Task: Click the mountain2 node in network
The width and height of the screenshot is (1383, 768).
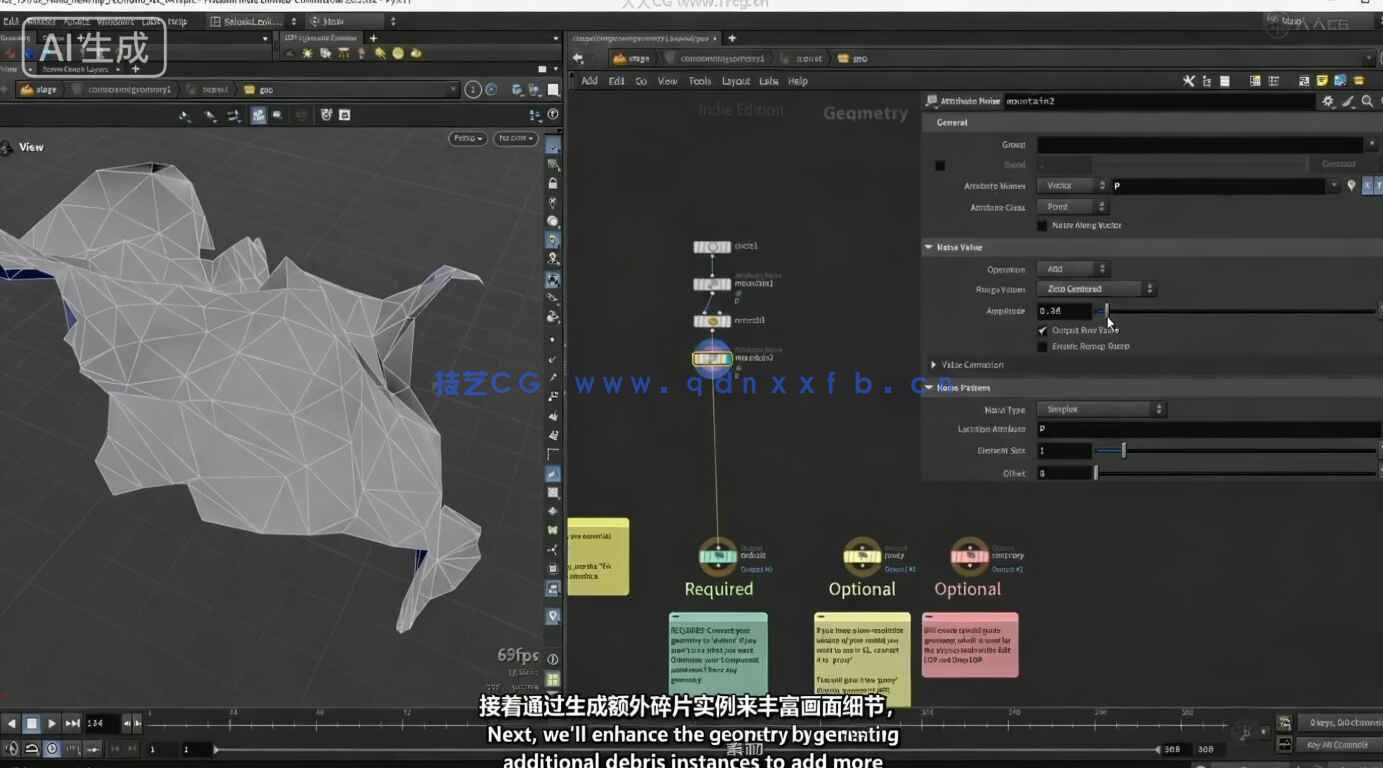Action: 712,358
